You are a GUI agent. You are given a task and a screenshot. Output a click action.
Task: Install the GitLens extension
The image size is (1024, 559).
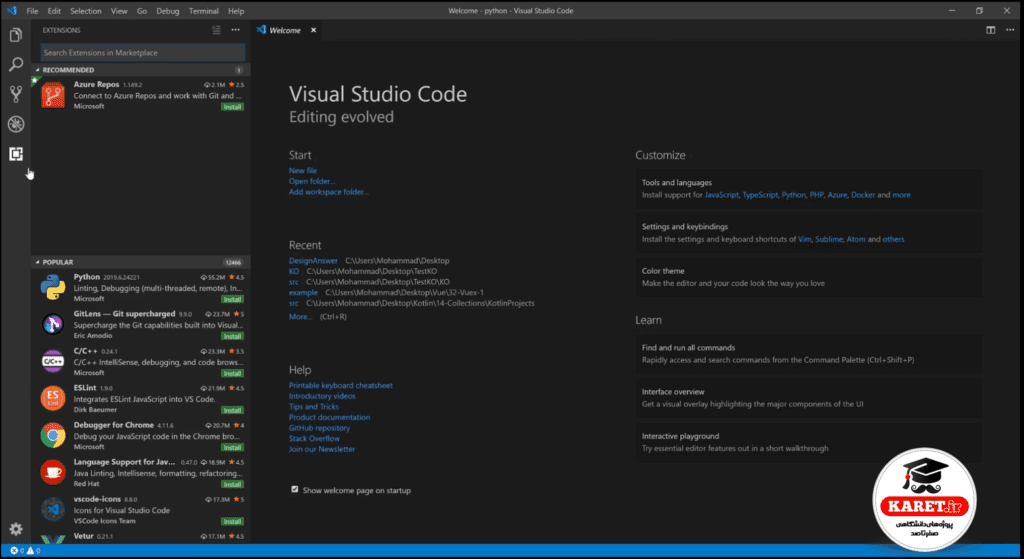[x=232, y=336]
